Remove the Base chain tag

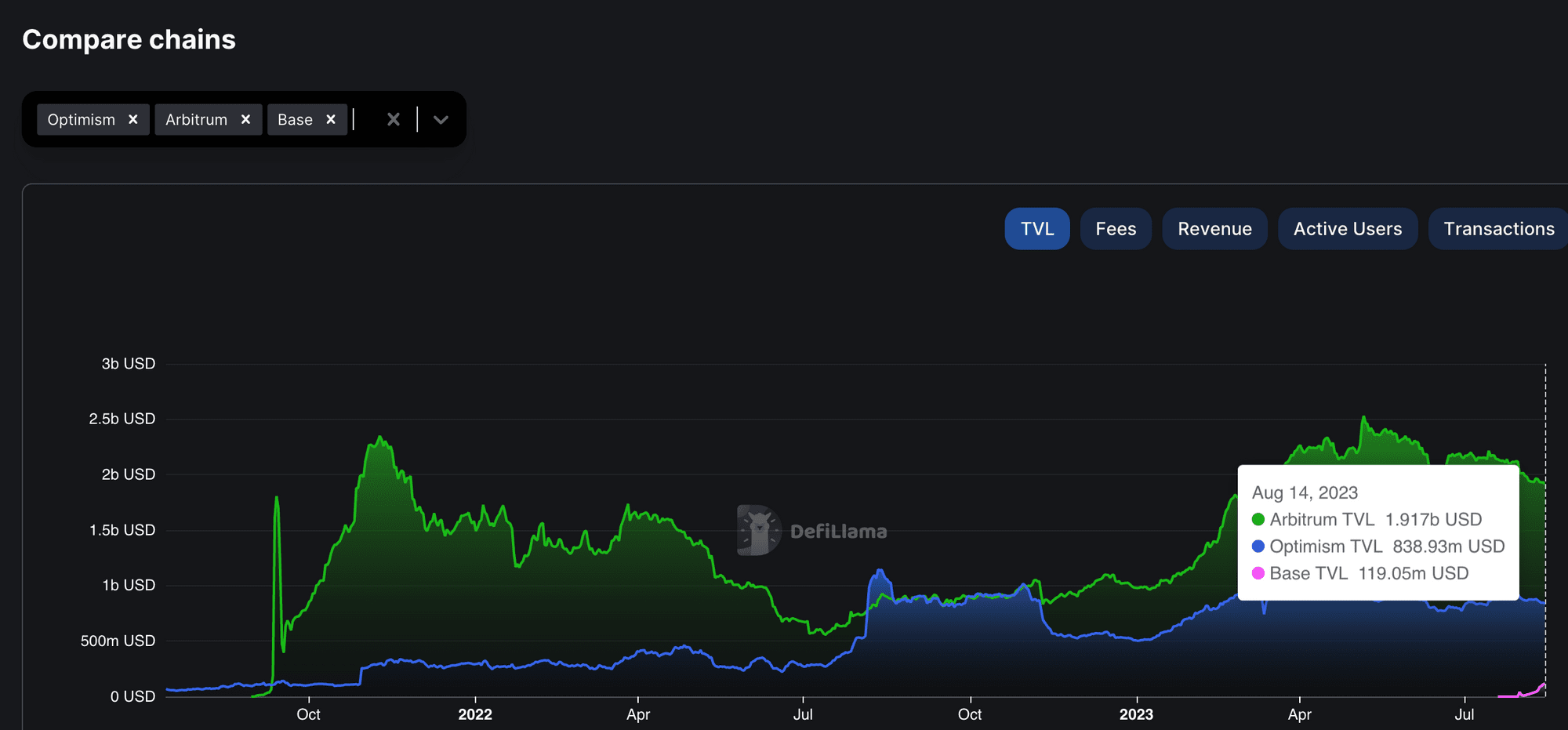(331, 119)
